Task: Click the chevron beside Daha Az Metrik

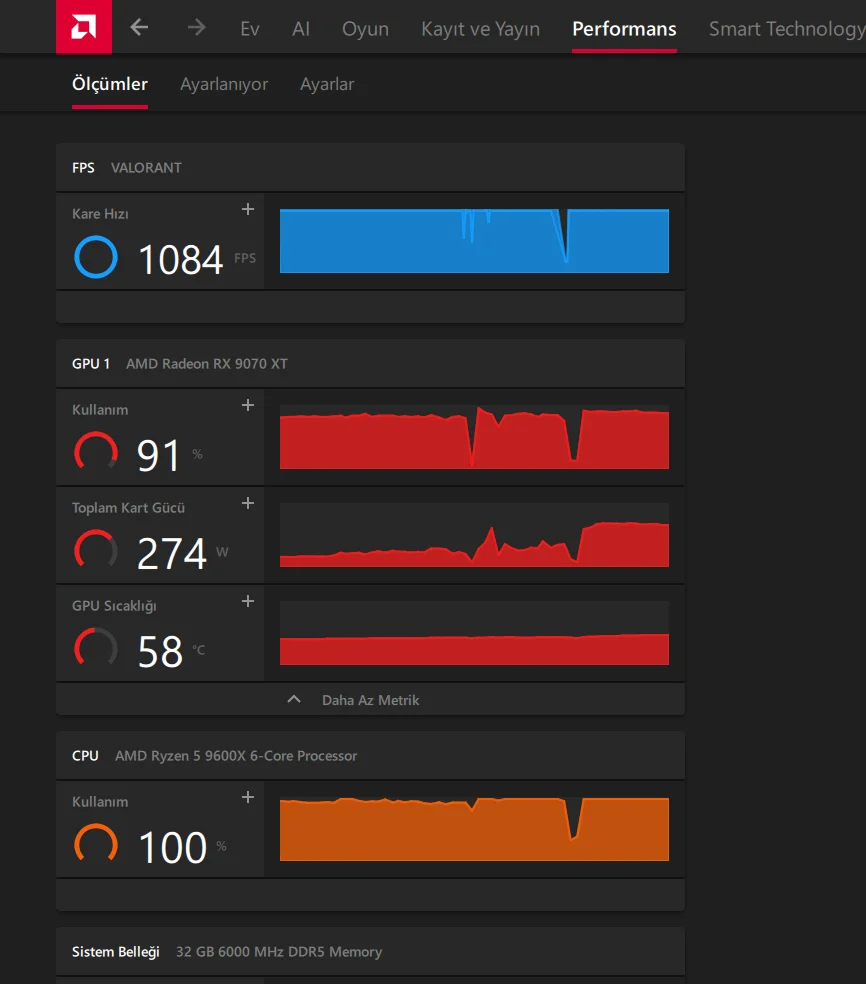Action: 294,699
